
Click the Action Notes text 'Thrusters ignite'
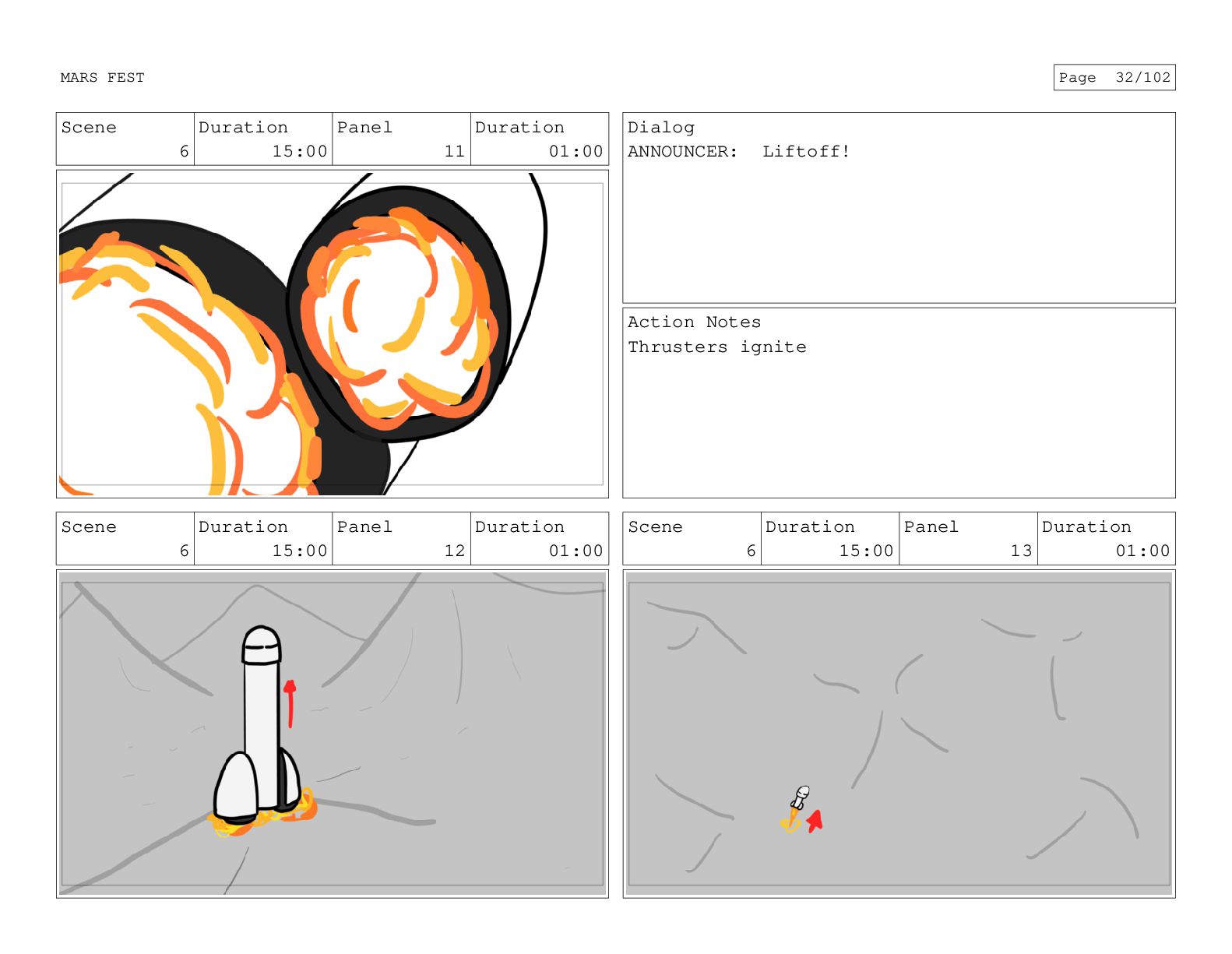(717, 347)
